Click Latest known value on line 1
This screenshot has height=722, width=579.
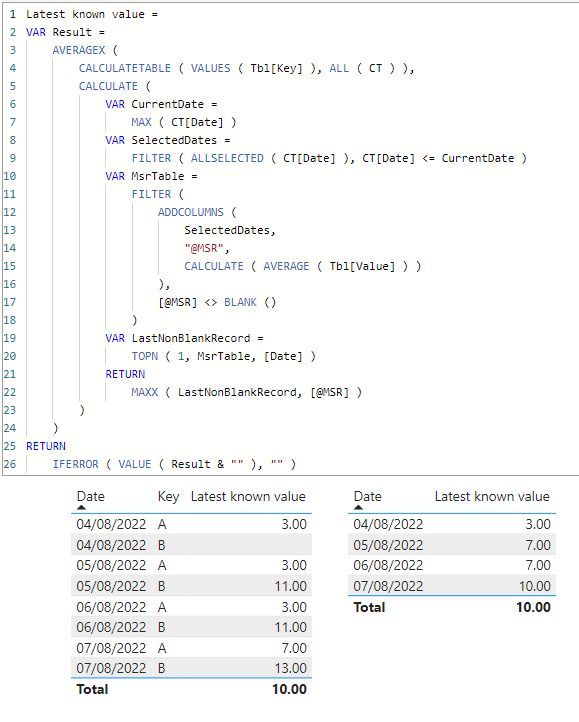(85, 14)
